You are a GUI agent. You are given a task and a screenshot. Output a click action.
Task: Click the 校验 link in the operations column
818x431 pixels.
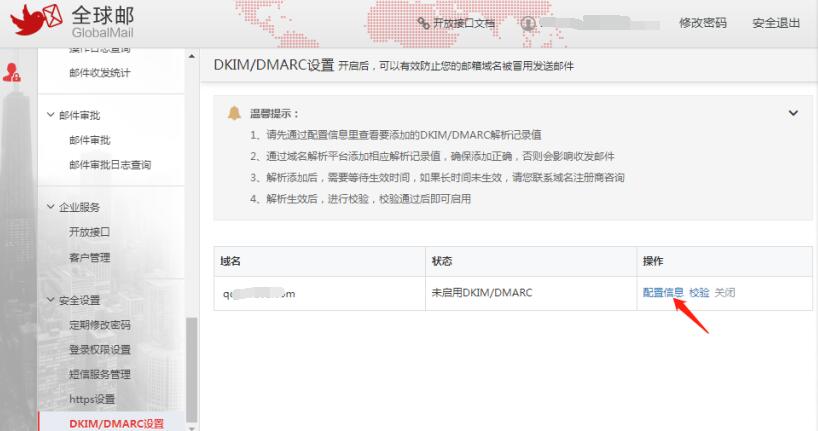[699, 293]
